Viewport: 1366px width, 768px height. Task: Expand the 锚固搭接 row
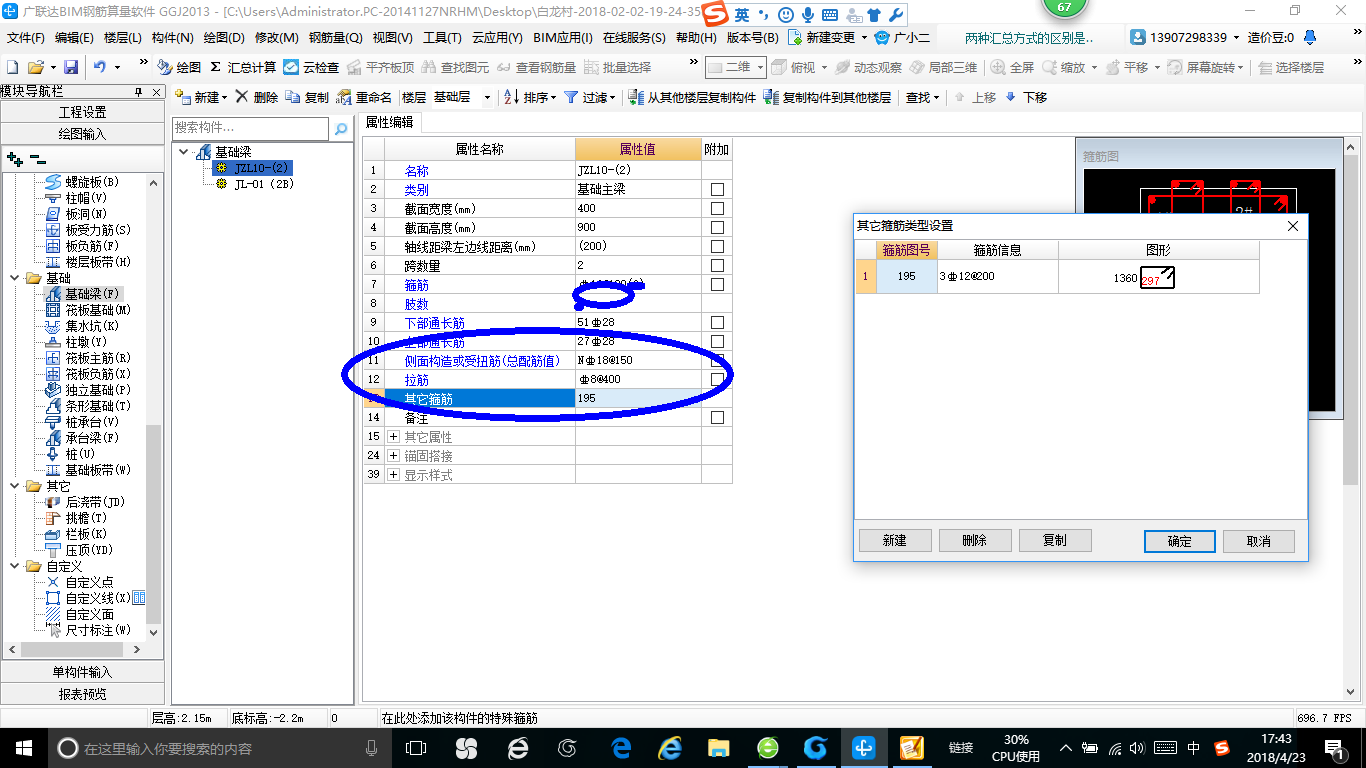(x=393, y=456)
